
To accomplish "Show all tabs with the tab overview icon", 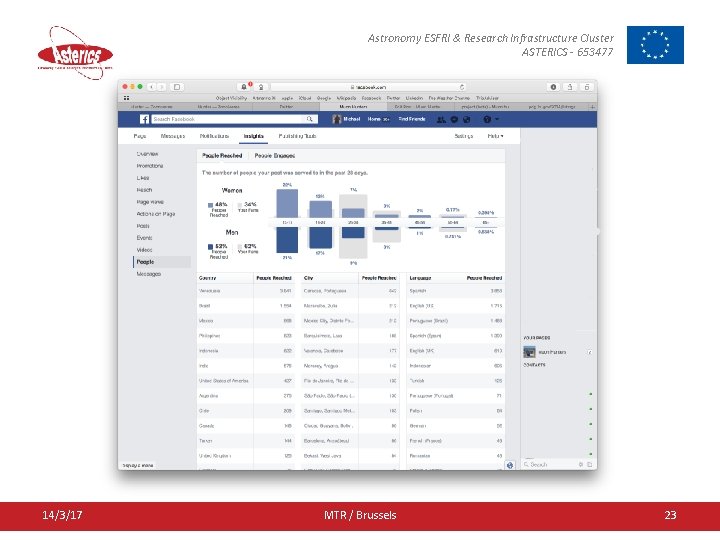I will (586, 87).
